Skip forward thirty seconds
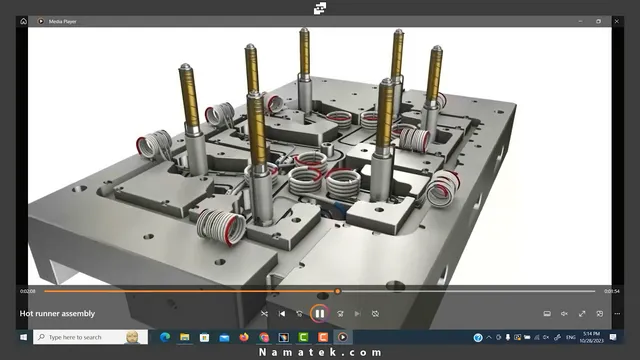 point(340,313)
